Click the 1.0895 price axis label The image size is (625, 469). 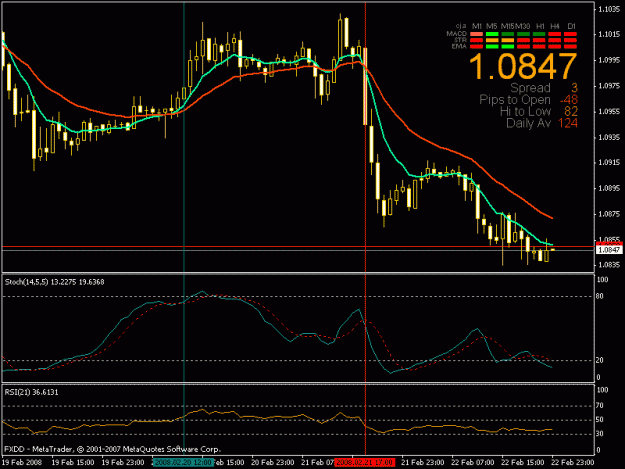click(x=609, y=188)
